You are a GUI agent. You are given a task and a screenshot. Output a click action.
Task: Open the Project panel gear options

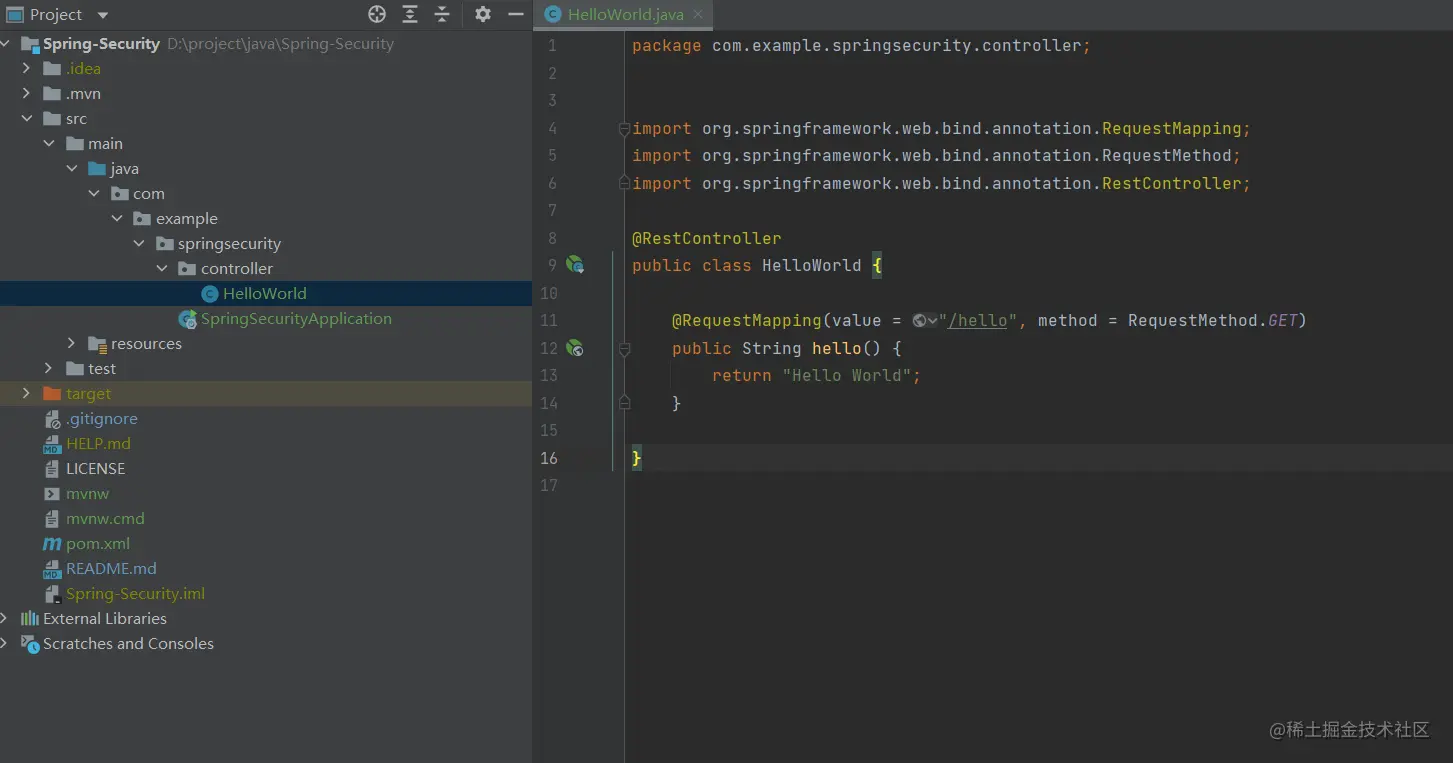483,14
